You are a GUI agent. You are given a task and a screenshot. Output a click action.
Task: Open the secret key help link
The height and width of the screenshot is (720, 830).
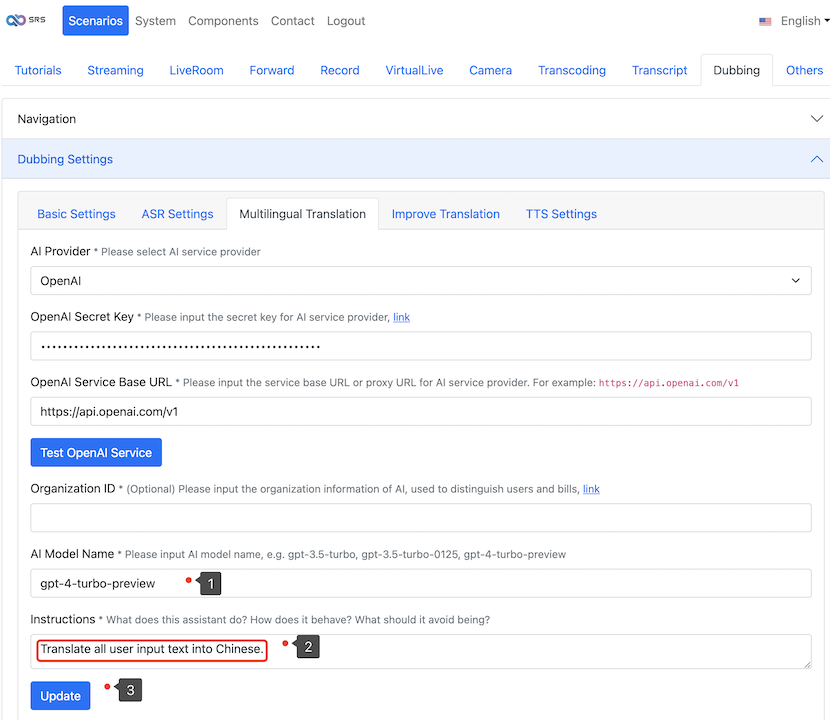[401, 317]
